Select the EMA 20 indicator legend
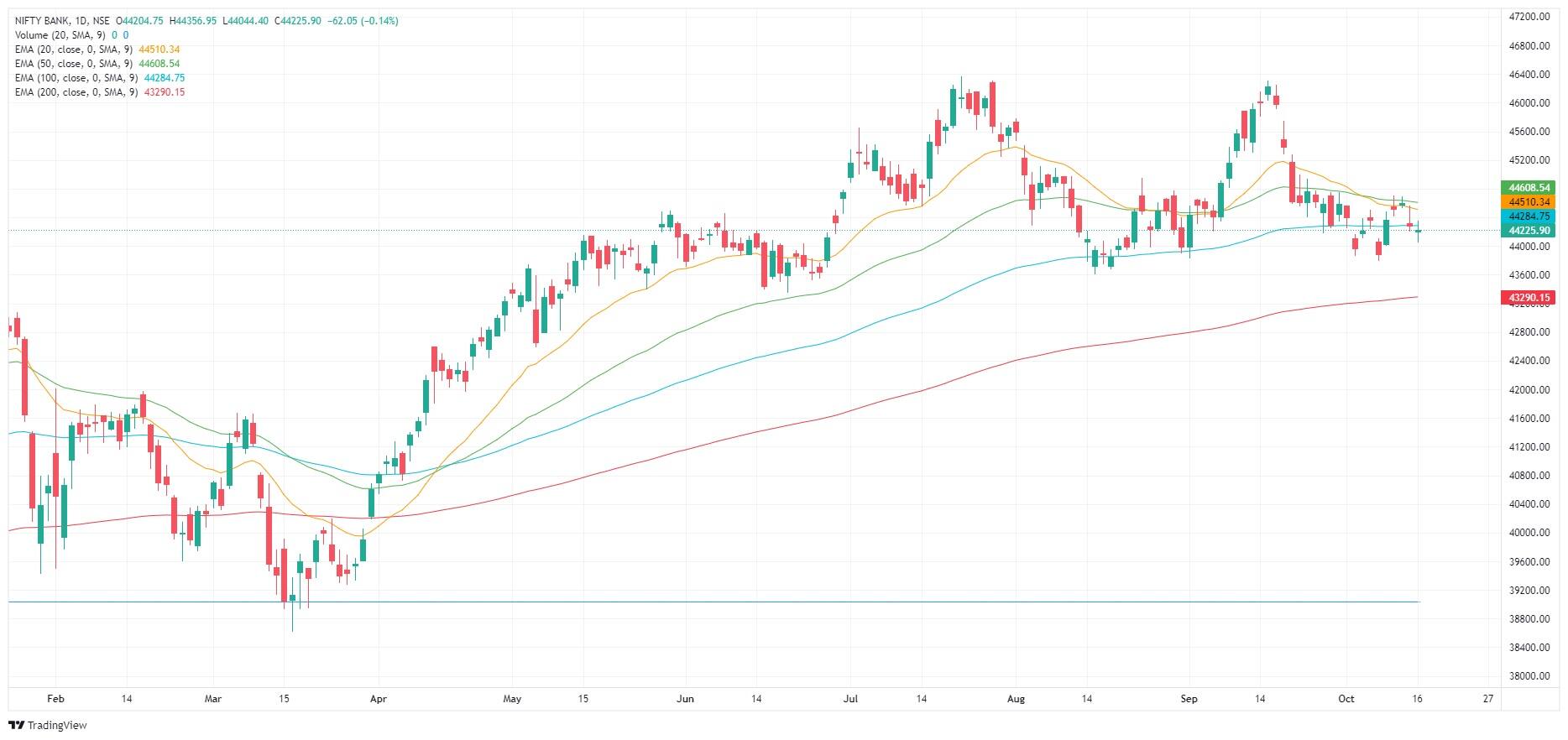The image size is (1568, 740). pyautogui.click(x=74, y=50)
